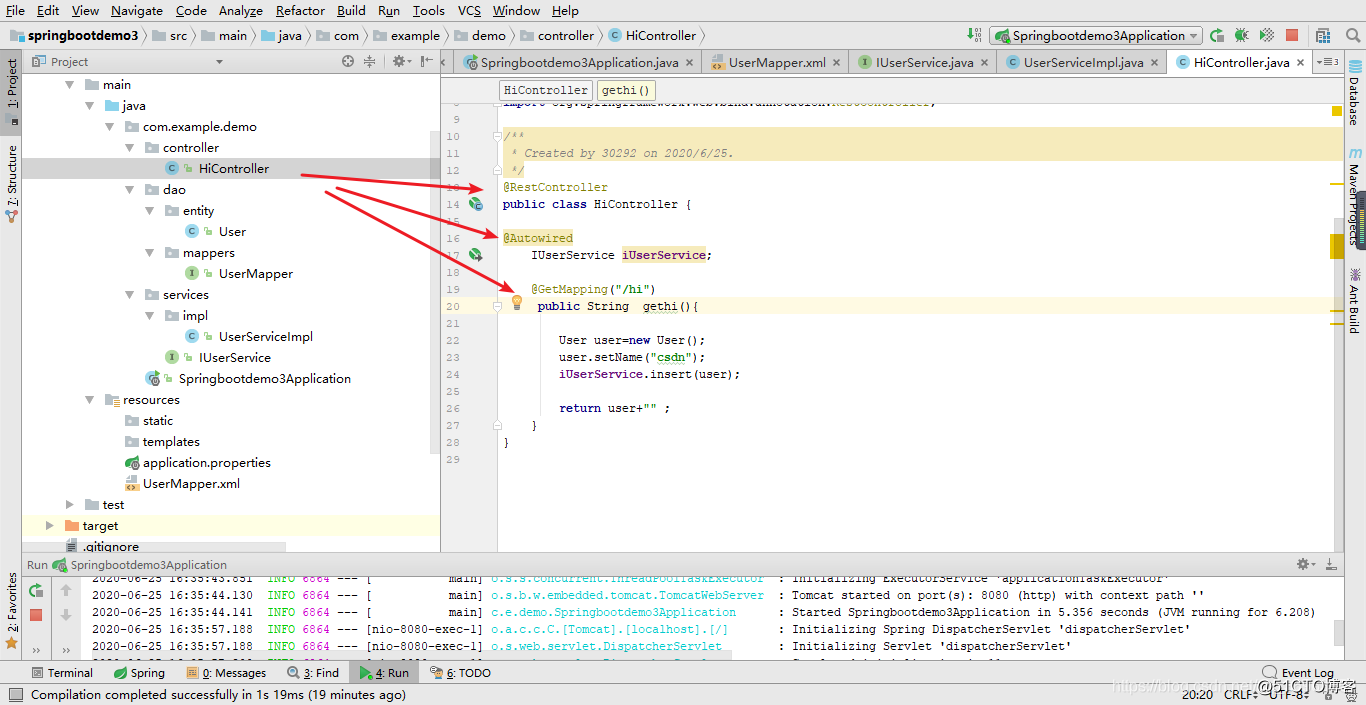Screen dimensions: 1366x705
Task: Click the collapse all icon in Project panel
Action: coord(369,61)
